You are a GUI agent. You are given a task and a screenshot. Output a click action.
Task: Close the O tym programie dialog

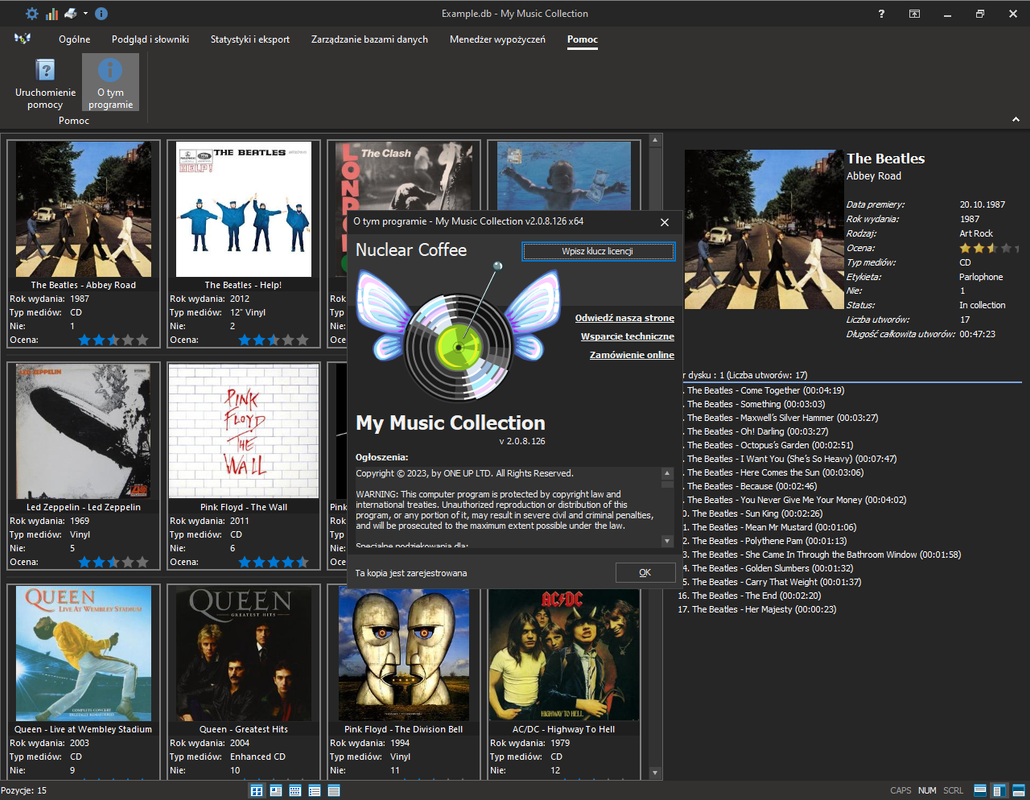[x=664, y=222]
